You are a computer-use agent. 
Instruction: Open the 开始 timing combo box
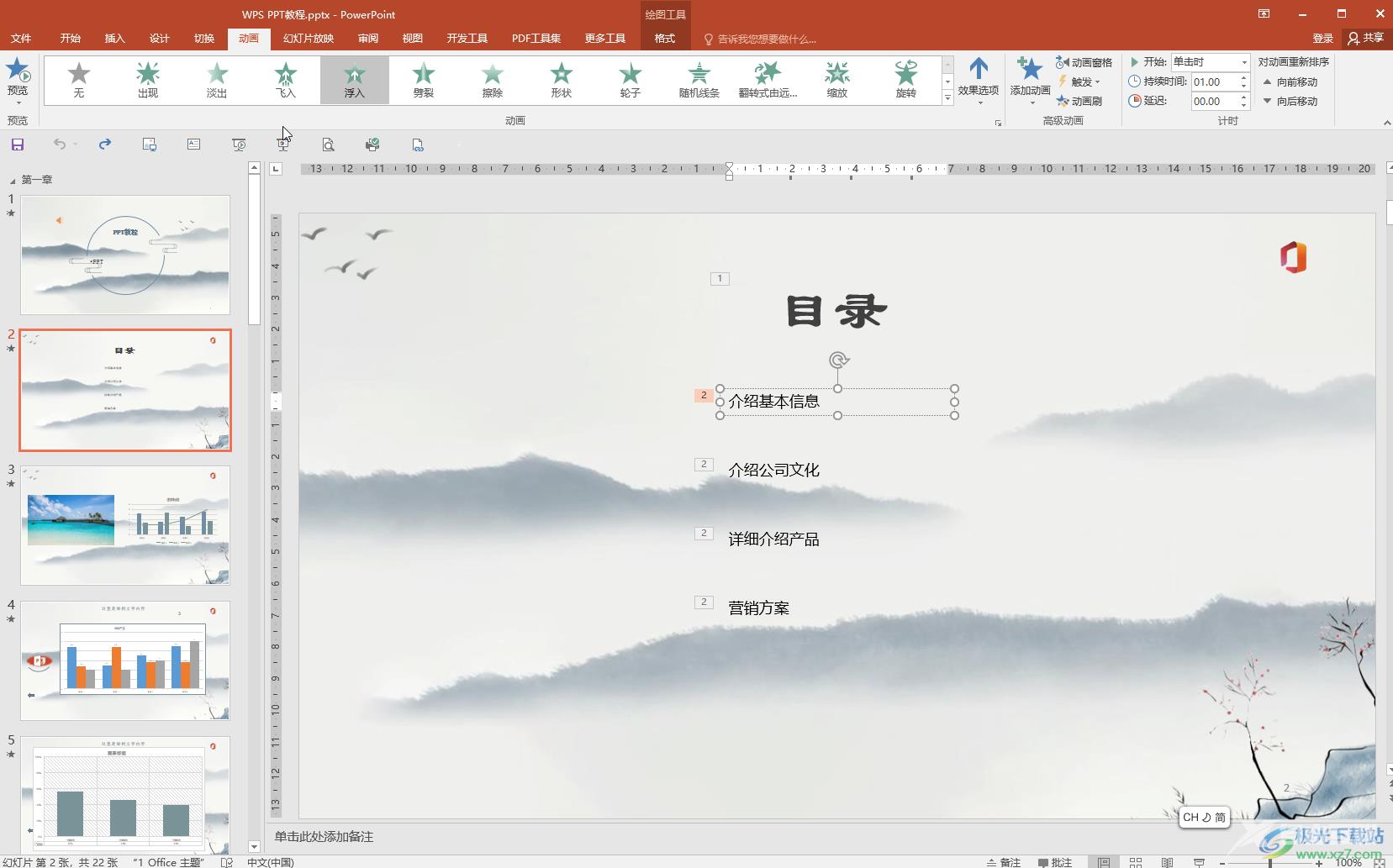1211,62
